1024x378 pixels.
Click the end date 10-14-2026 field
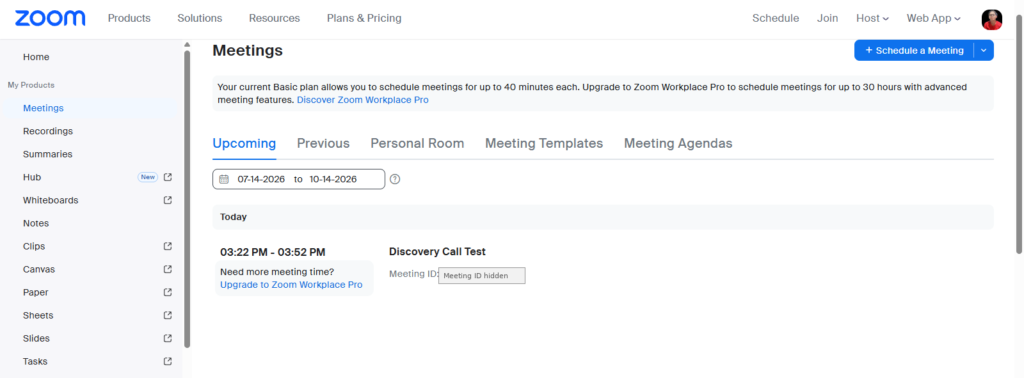tap(333, 179)
